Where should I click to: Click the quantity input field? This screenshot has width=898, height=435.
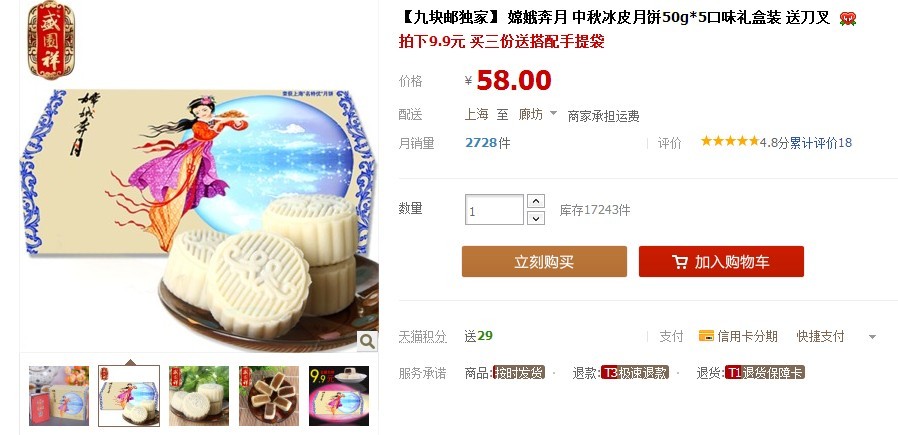click(494, 209)
